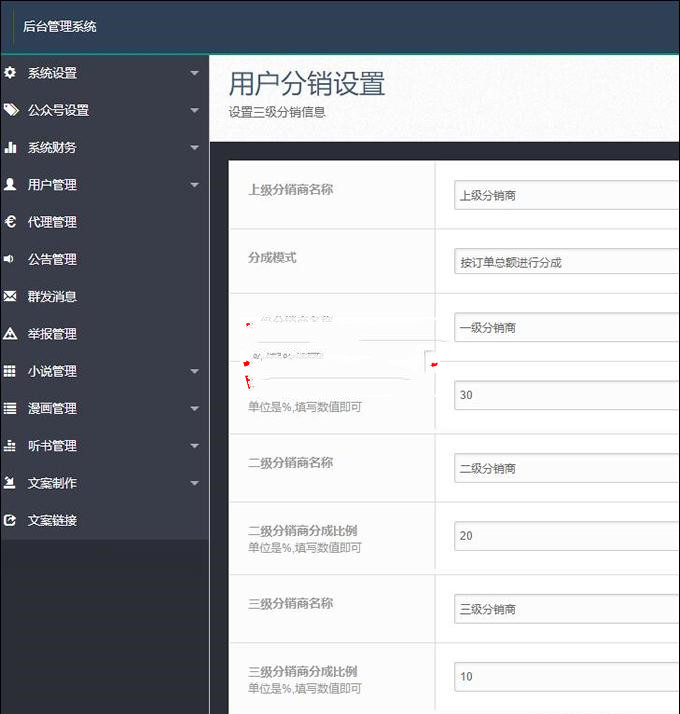Click the user icon beside 用户管理
This screenshot has height=714, width=680.
tap(10, 184)
